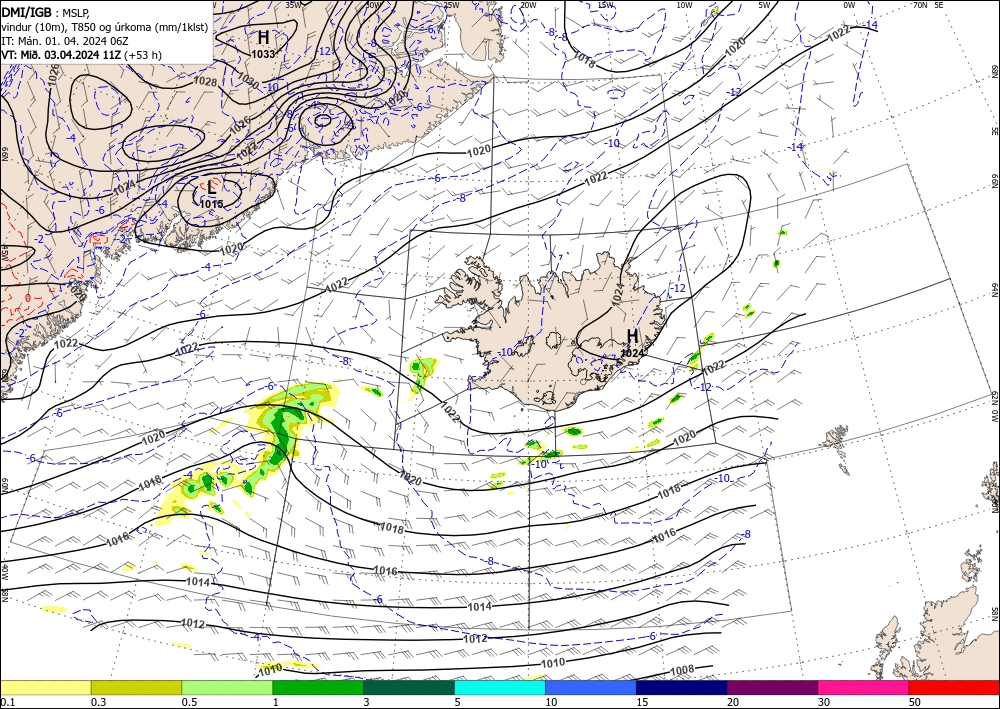Click the "70N 5E" corner label

(928, 5)
